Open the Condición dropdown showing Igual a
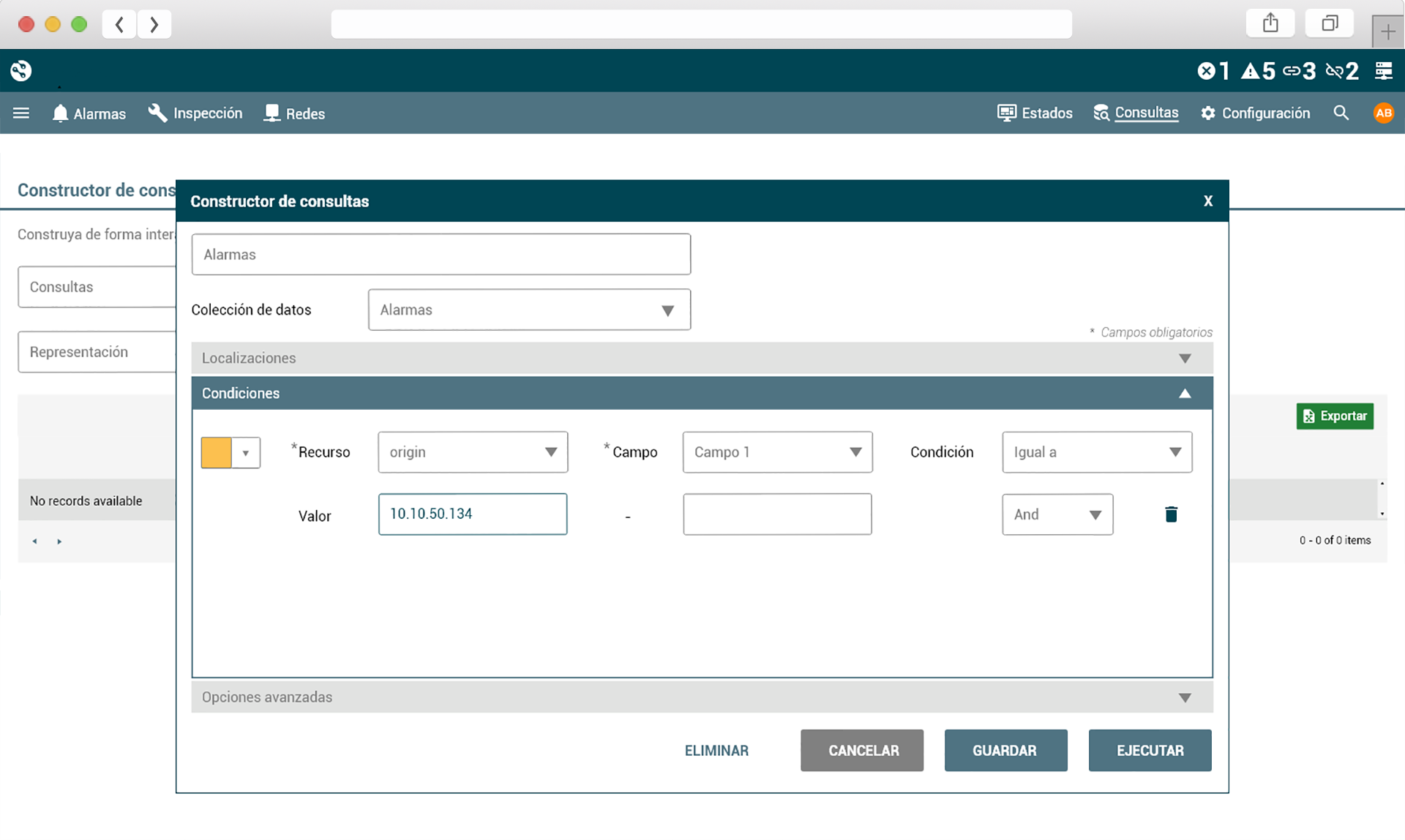 pyautogui.click(x=1097, y=452)
